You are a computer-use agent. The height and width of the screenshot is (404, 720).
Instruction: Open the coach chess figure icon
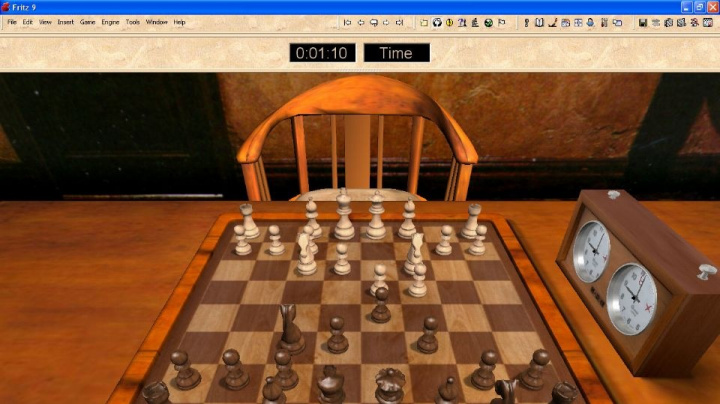click(475, 22)
